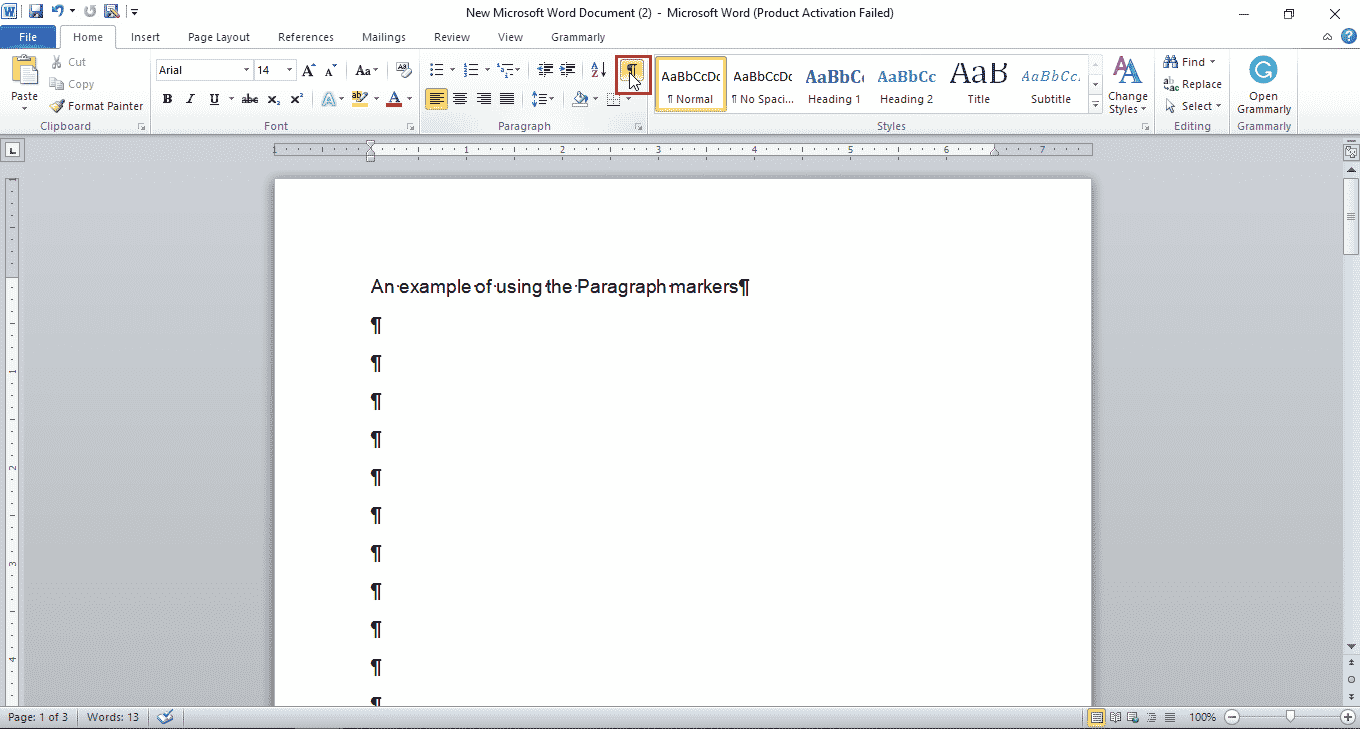Image resolution: width=1360 pixels, height=729 pixels.
Task: Switch to the Page Layout tab
Action: pos(219,37)
